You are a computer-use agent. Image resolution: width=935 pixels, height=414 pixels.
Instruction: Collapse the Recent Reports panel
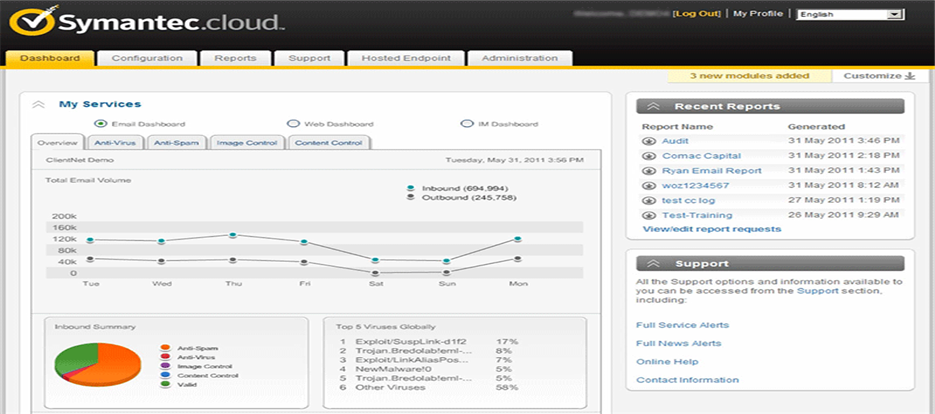point(653,106)
